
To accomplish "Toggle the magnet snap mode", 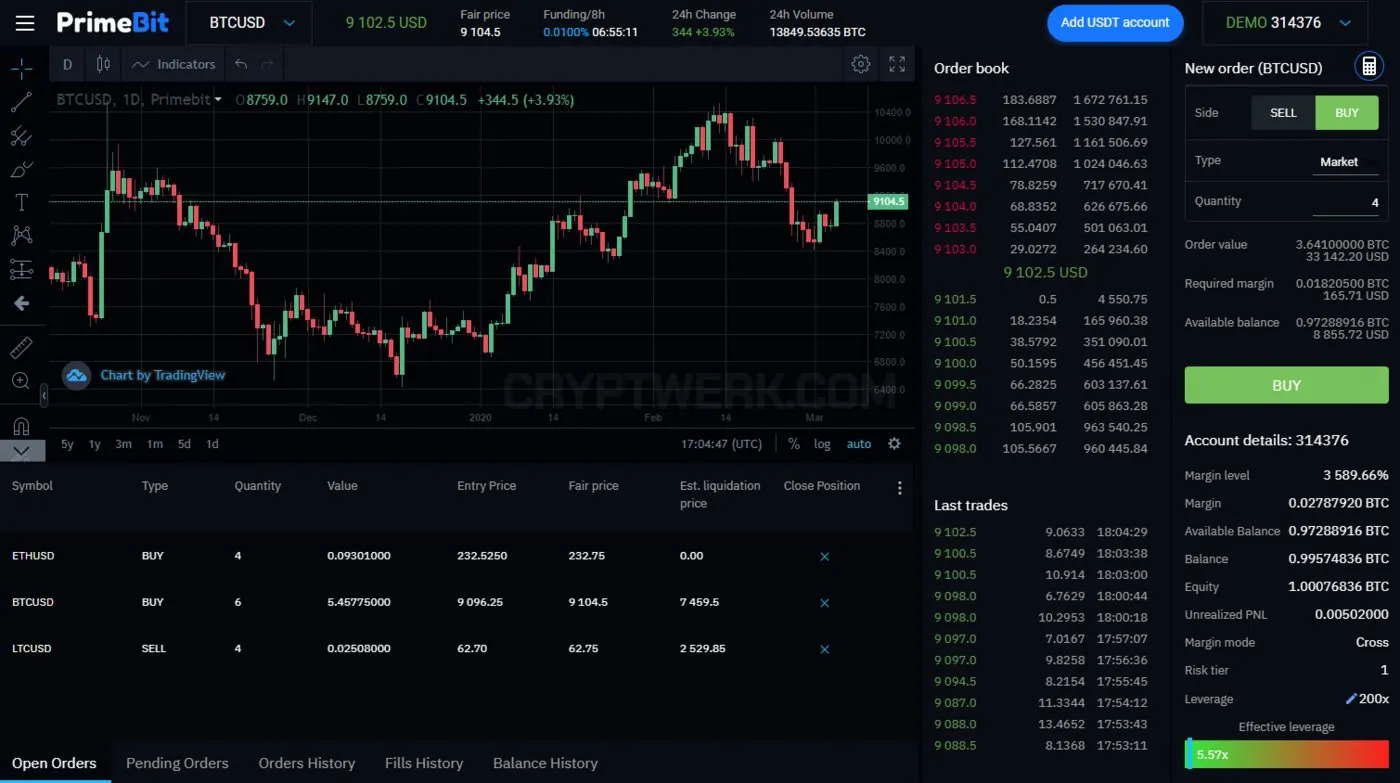I will pyautogui.click(x=21, y=426).
